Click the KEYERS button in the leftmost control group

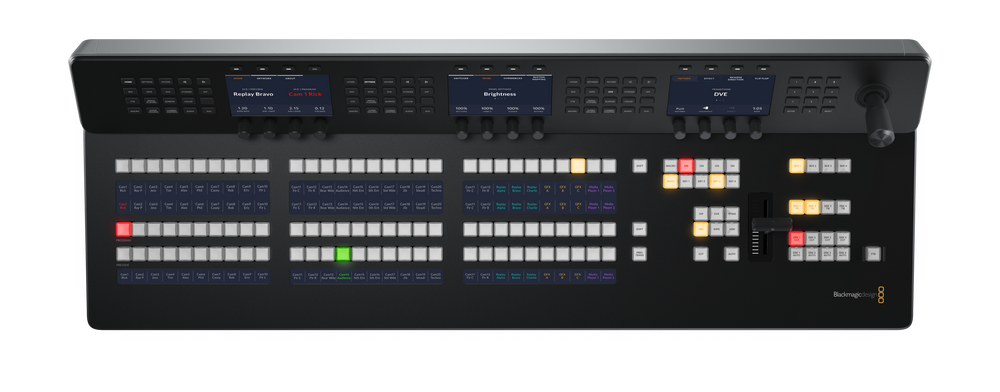click(166, 82)
